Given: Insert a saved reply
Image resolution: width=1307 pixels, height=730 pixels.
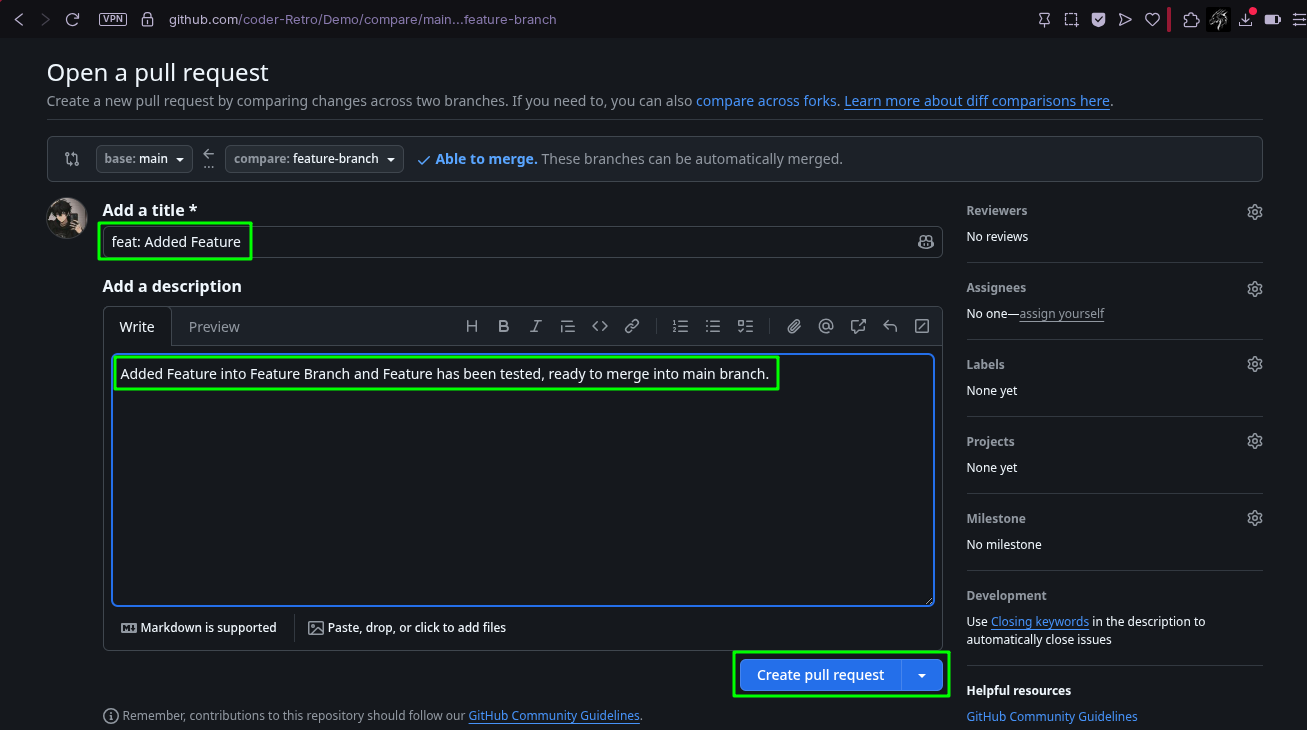Looking at the screenshot, I should (890, 326).
